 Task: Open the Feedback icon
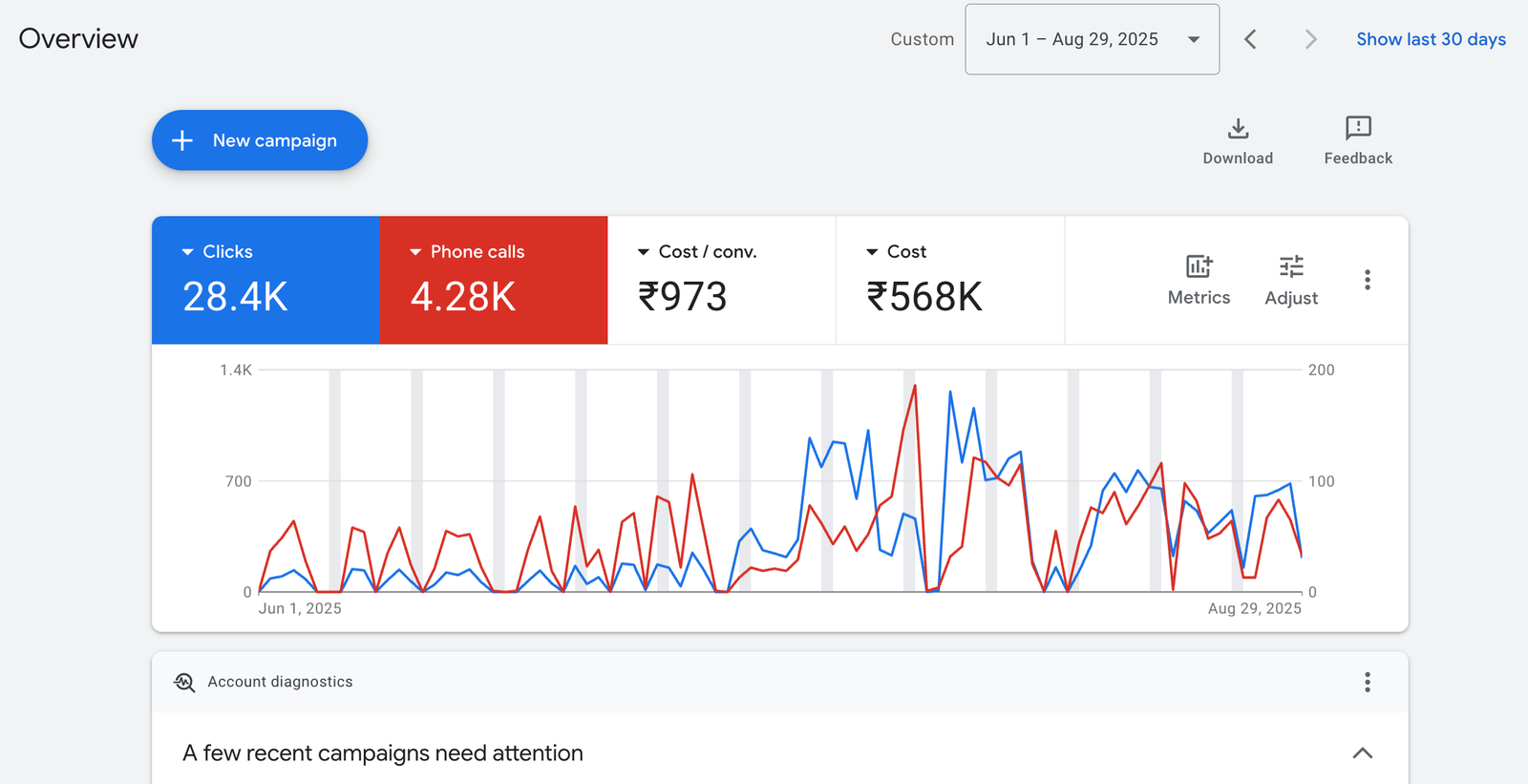pos(1358,128)
